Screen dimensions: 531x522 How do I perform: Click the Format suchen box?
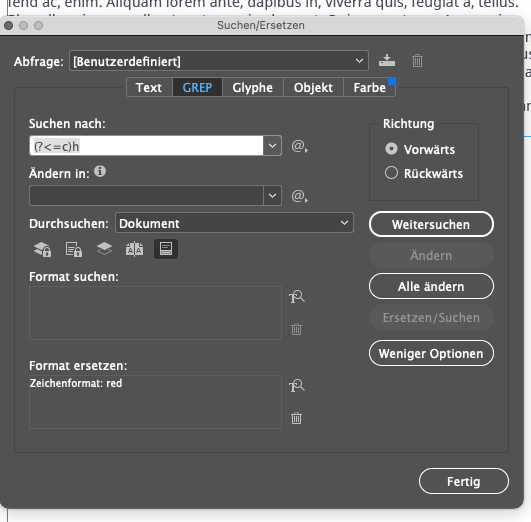[155, 313]
